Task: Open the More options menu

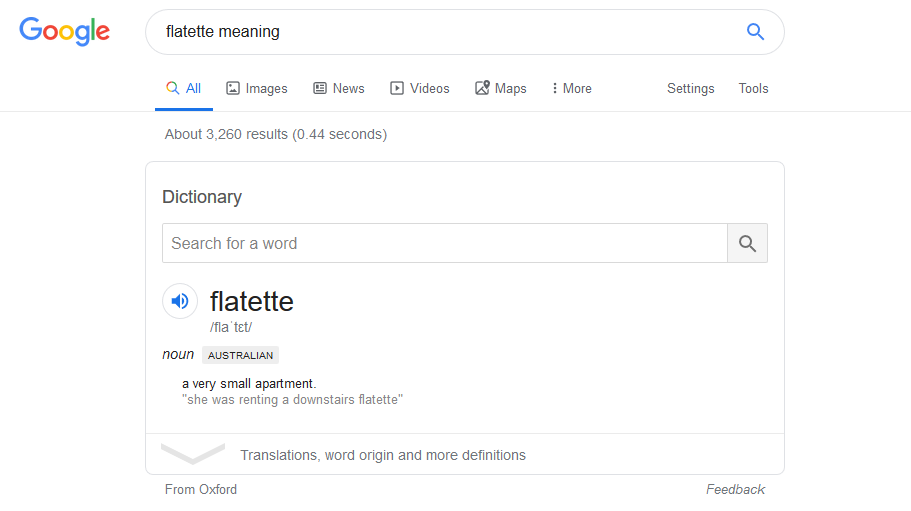Action: (572, 88)
